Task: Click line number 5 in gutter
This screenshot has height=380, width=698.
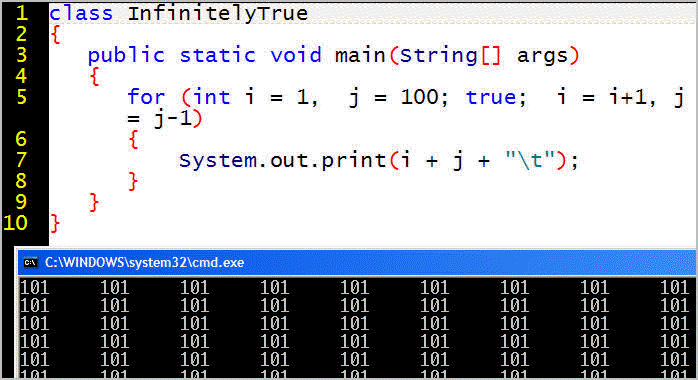Action: click(x=22, y=97)
